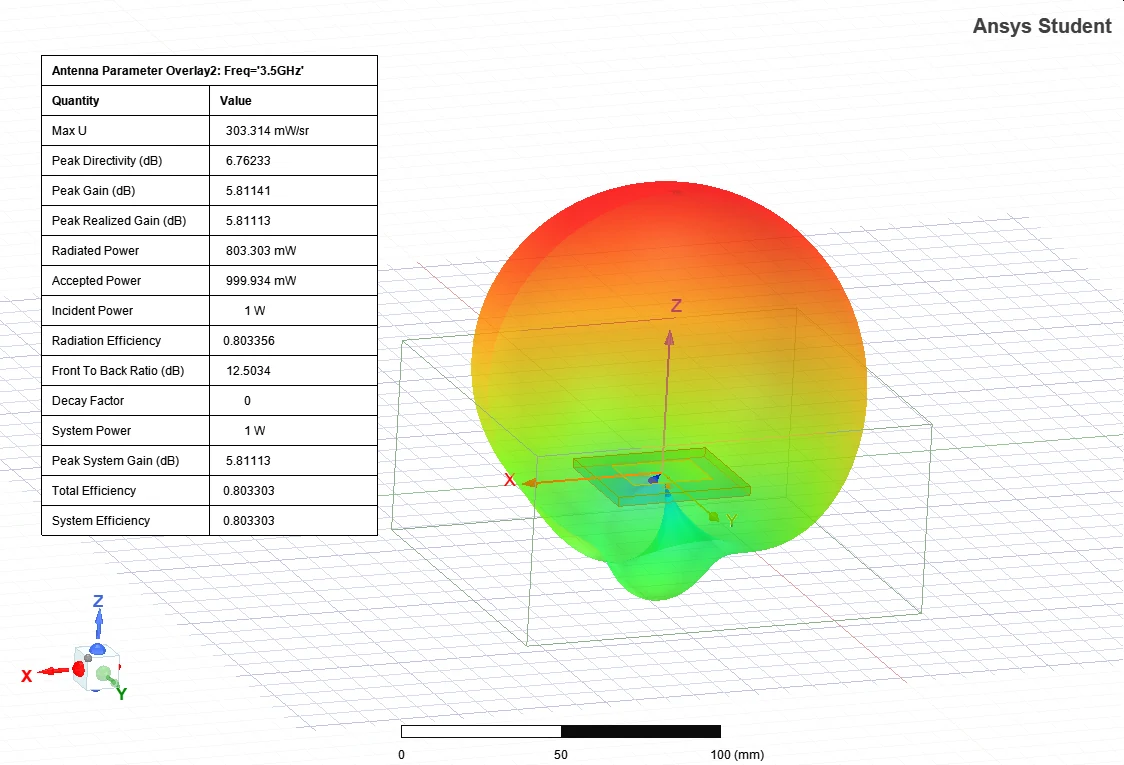This screenshot has height=765, width=1124.
Task: Select the Peak System Gain value 5.81113
Action: pos(248,461)
